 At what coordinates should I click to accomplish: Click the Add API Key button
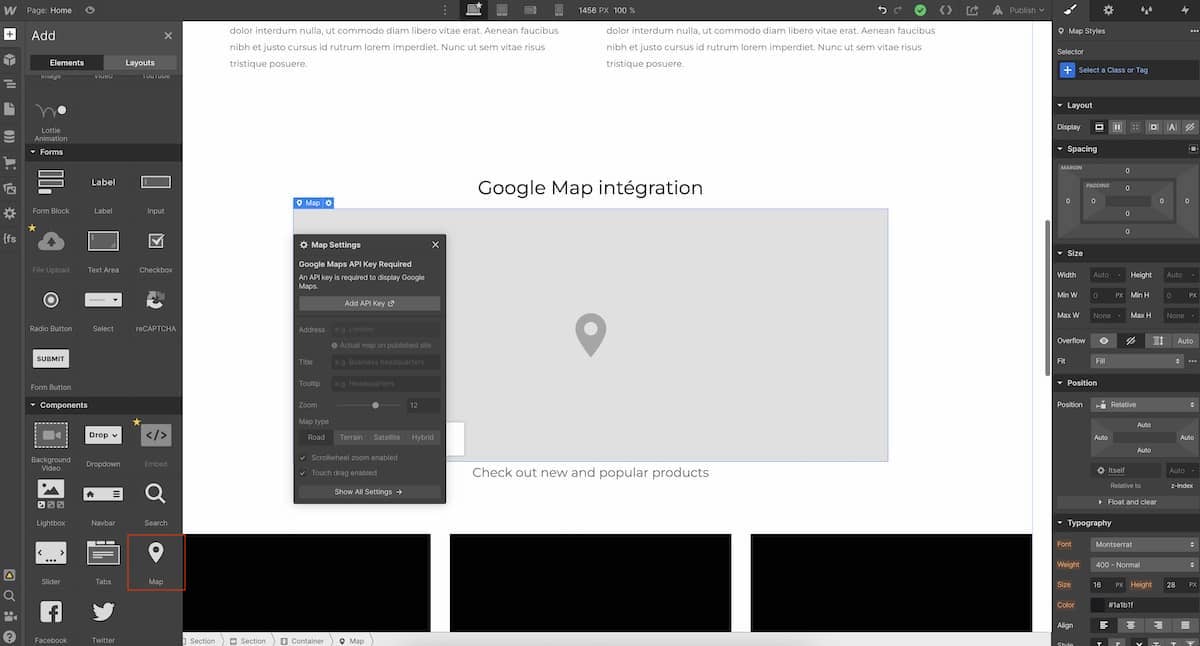click(x=370, y=303)
